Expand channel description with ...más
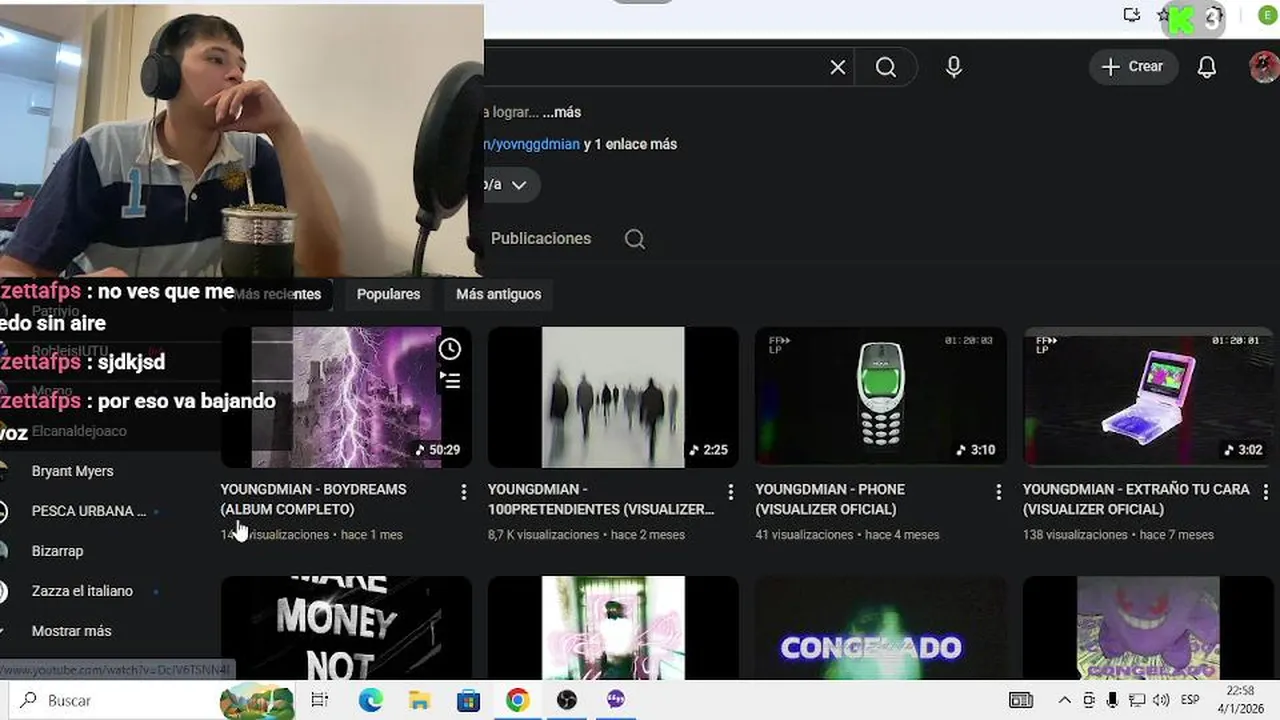Viewport: 1280px width, 720px height. click(x=562, y=112)
